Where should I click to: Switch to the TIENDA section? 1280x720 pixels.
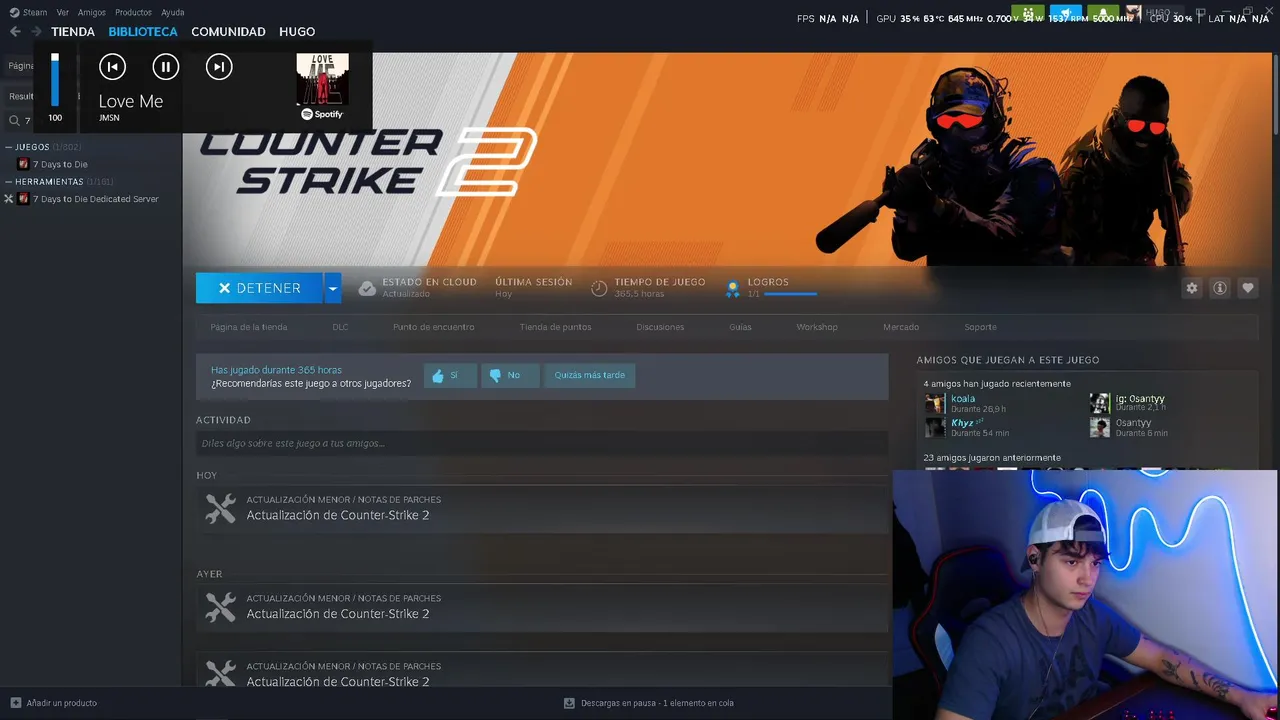(x=73, y=32)
